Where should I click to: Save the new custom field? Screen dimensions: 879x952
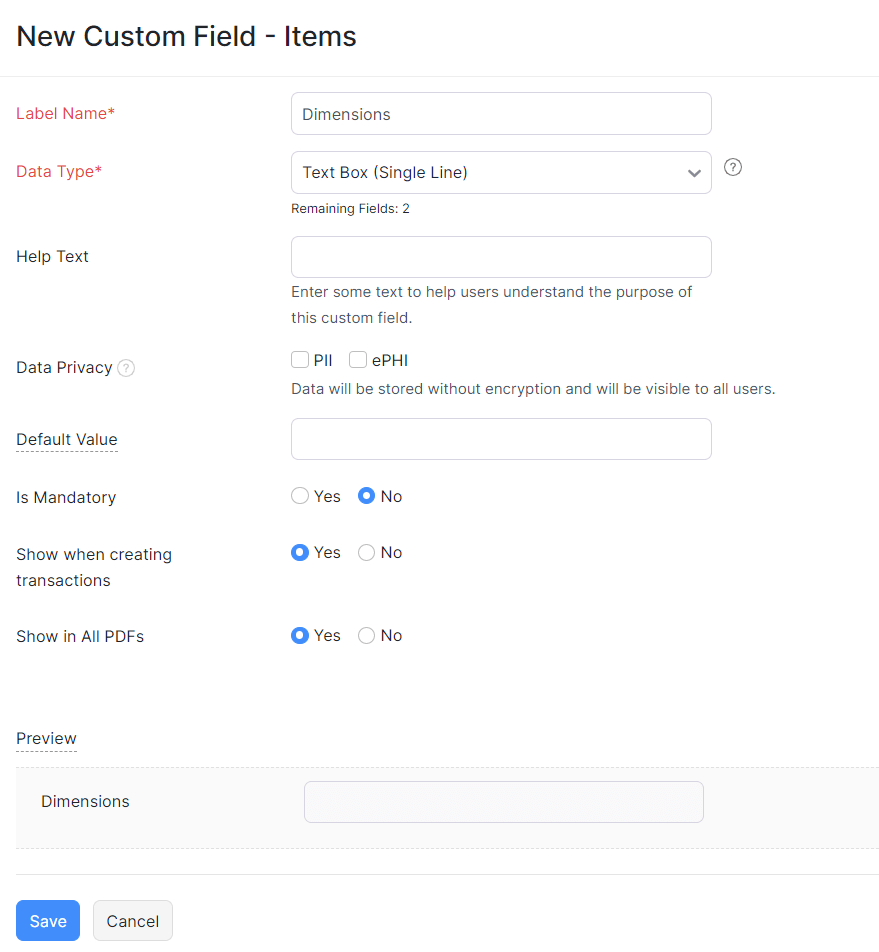pos(47,920)
